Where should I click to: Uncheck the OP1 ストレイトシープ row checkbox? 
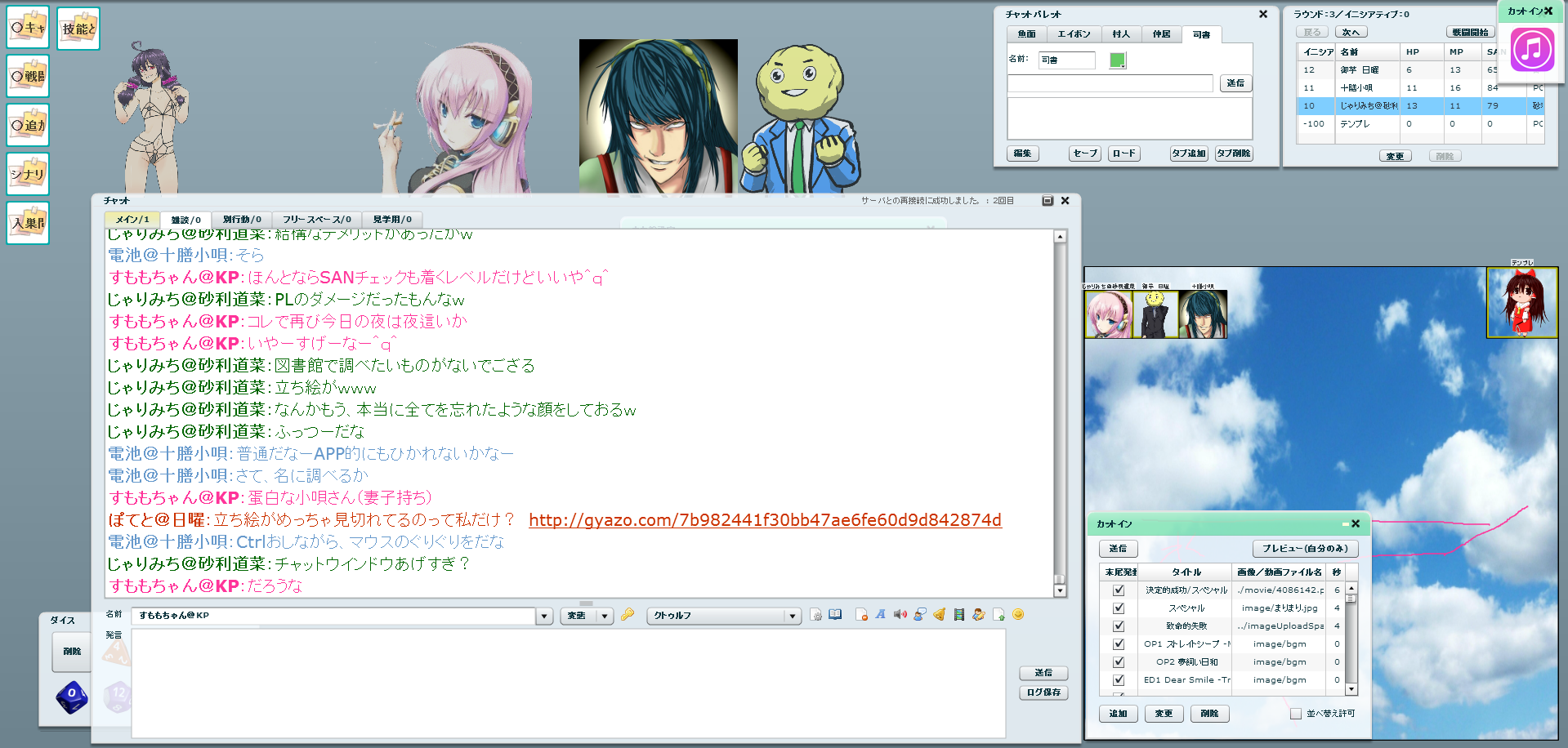[x=1119, y=644]
